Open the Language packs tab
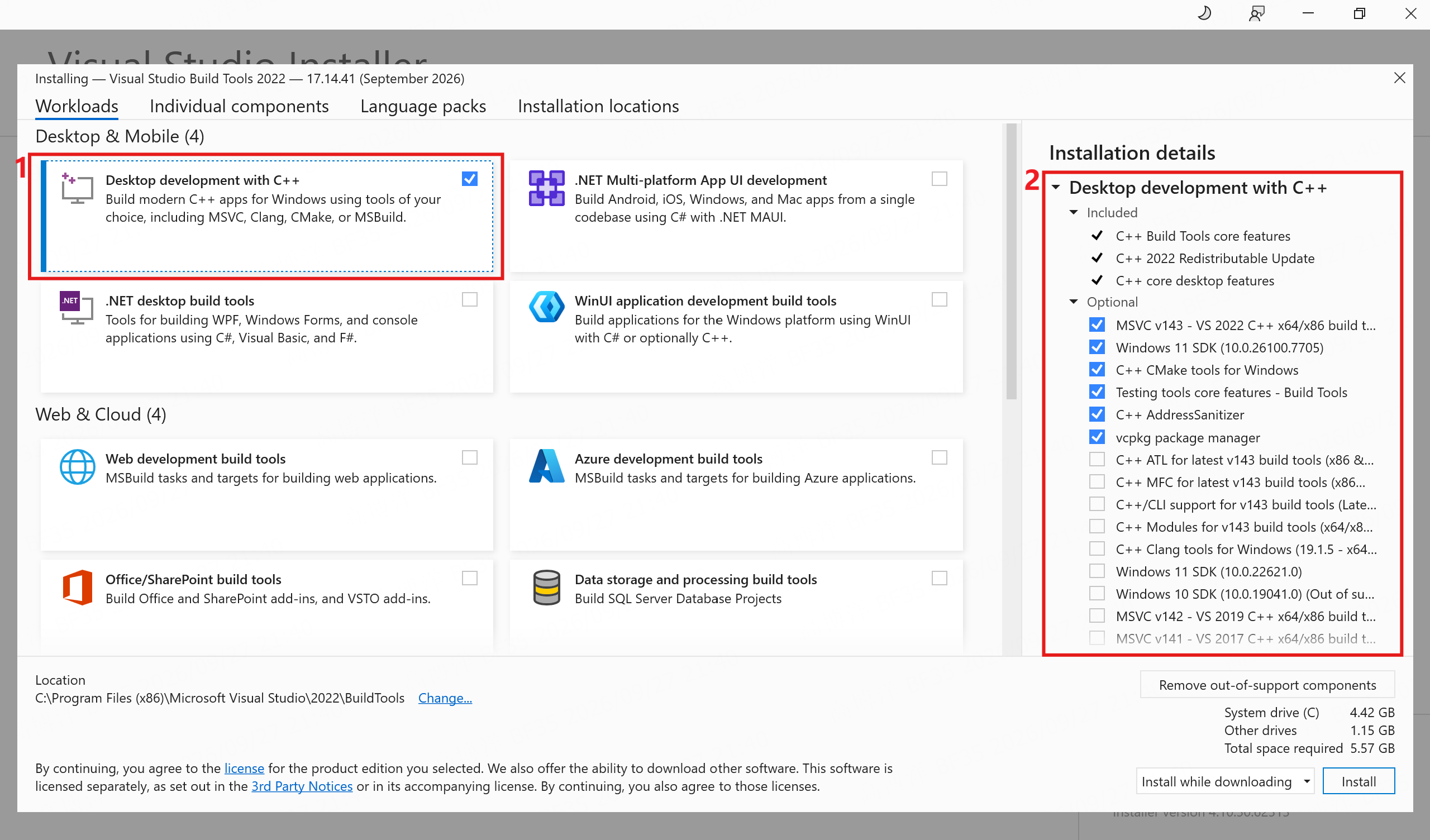1430x840 pixels. tap(423, 106)
